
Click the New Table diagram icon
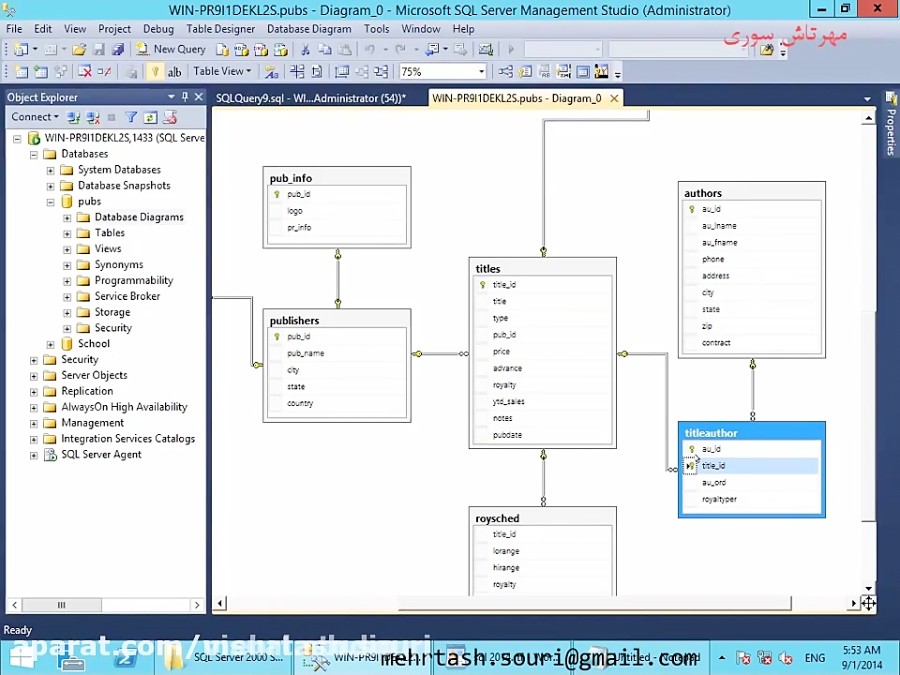pyautogui.click(x=21, y=72)
